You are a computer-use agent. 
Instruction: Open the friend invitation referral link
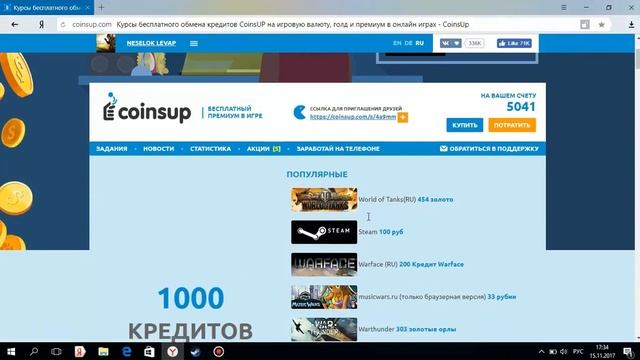(x=353, y=117)
